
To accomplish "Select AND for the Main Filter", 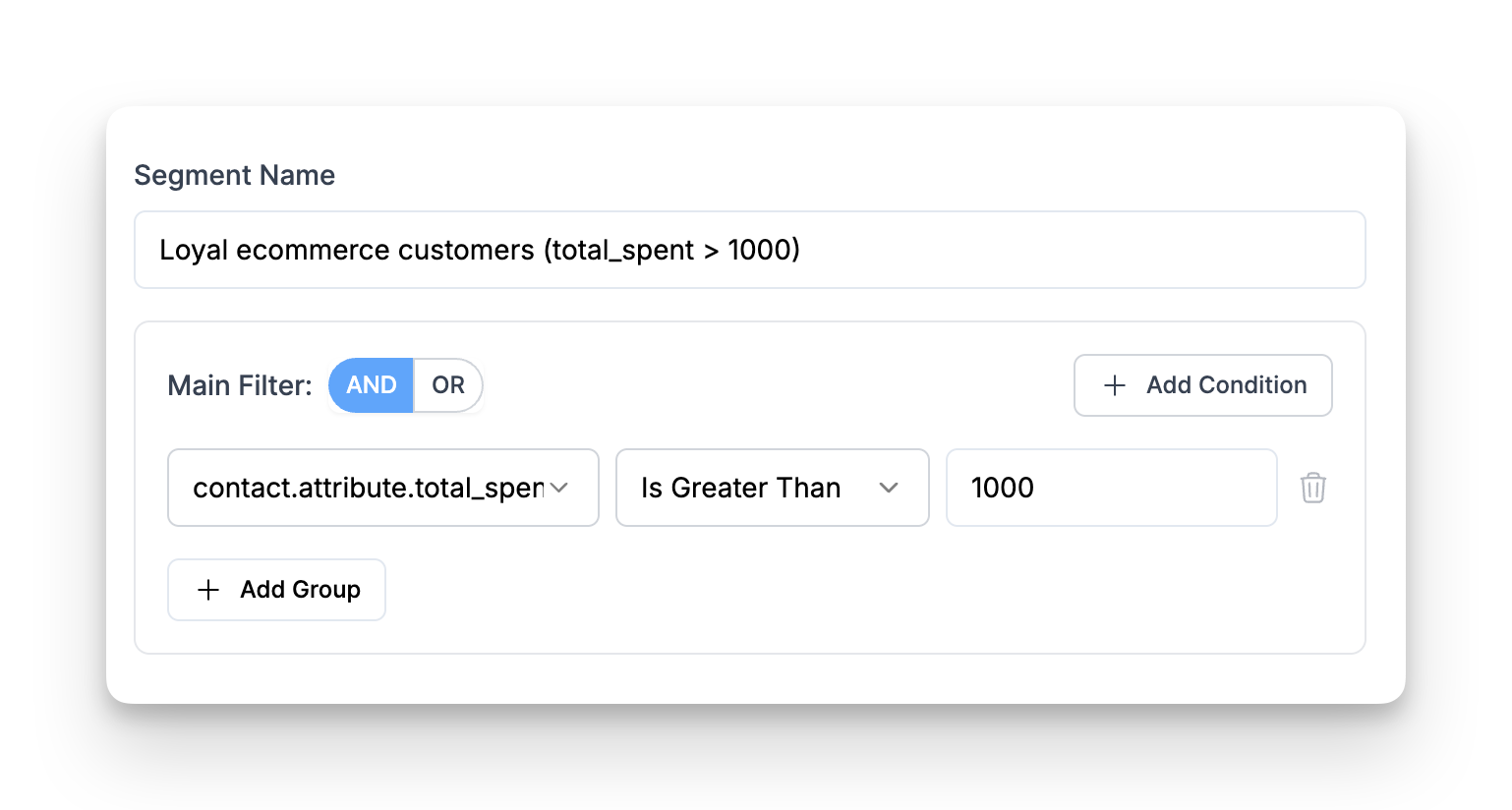I will click(371, 385).
